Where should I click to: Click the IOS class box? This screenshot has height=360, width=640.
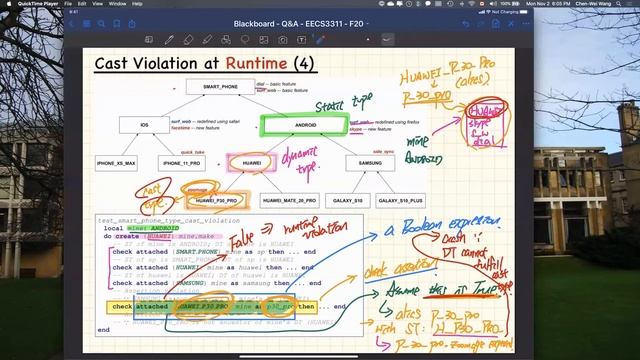click(x=144, y=125)
